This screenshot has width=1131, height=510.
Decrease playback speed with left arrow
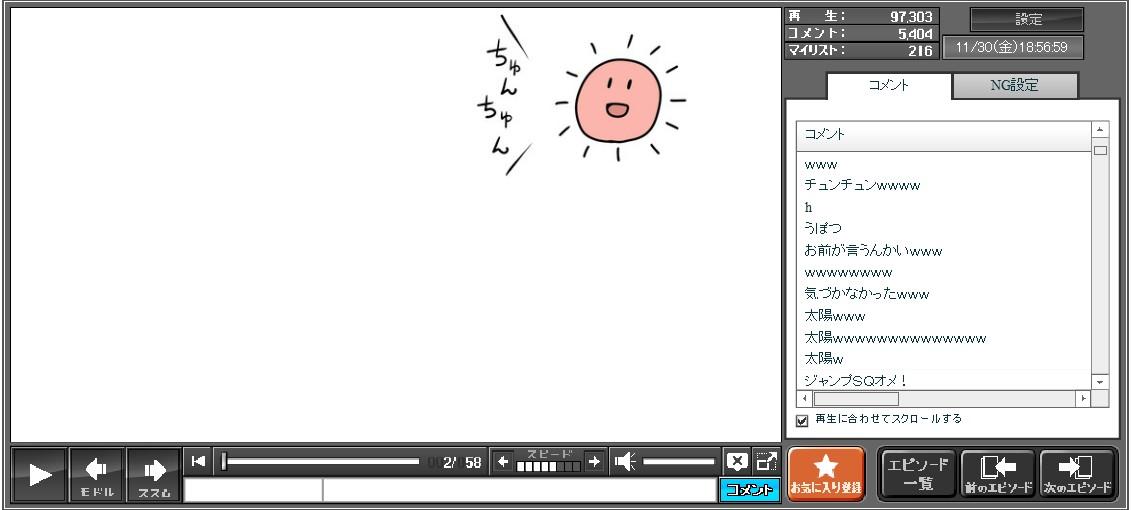click(x=503, y=461)
